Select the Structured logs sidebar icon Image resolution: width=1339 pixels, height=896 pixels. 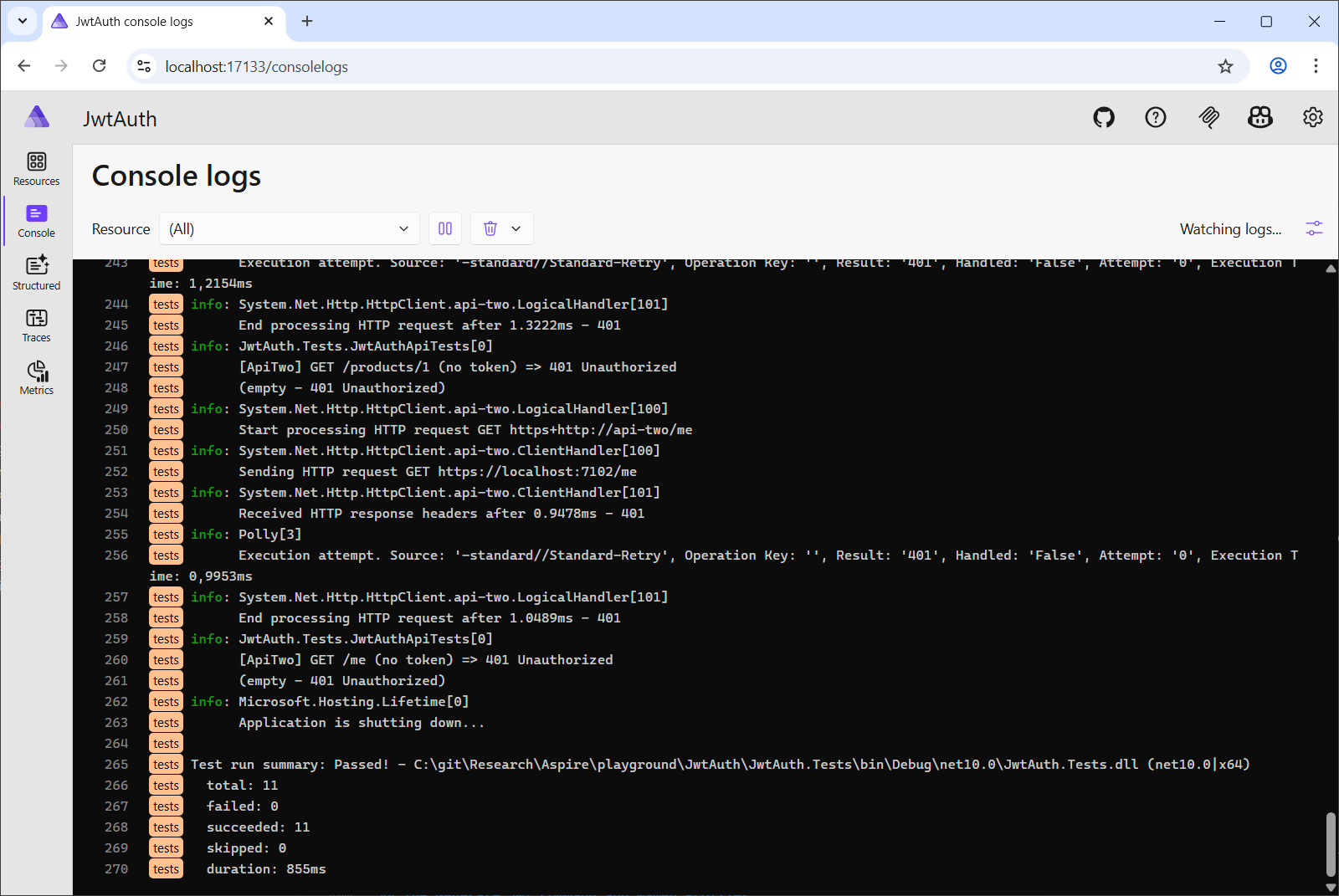pyautogui.click(x=36, y=272)
